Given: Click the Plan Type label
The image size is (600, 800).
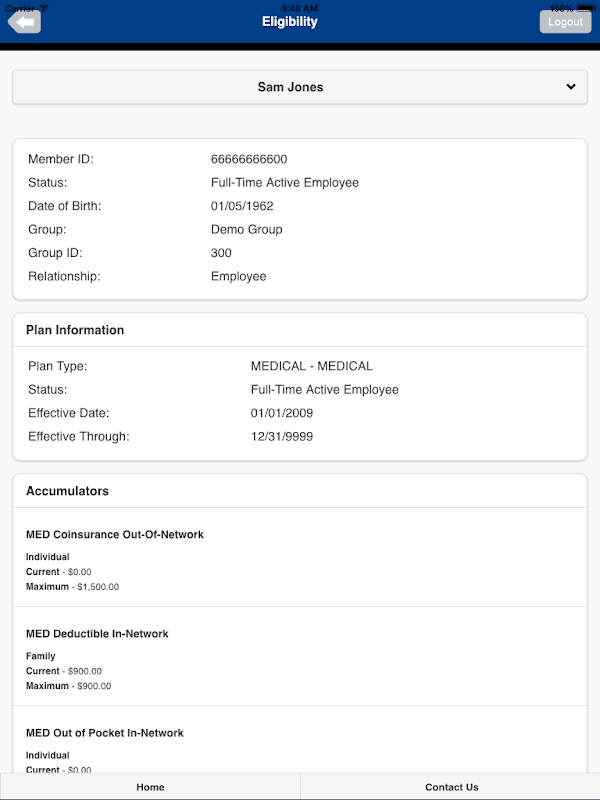Looking at the screenshot, I should 58,366.
